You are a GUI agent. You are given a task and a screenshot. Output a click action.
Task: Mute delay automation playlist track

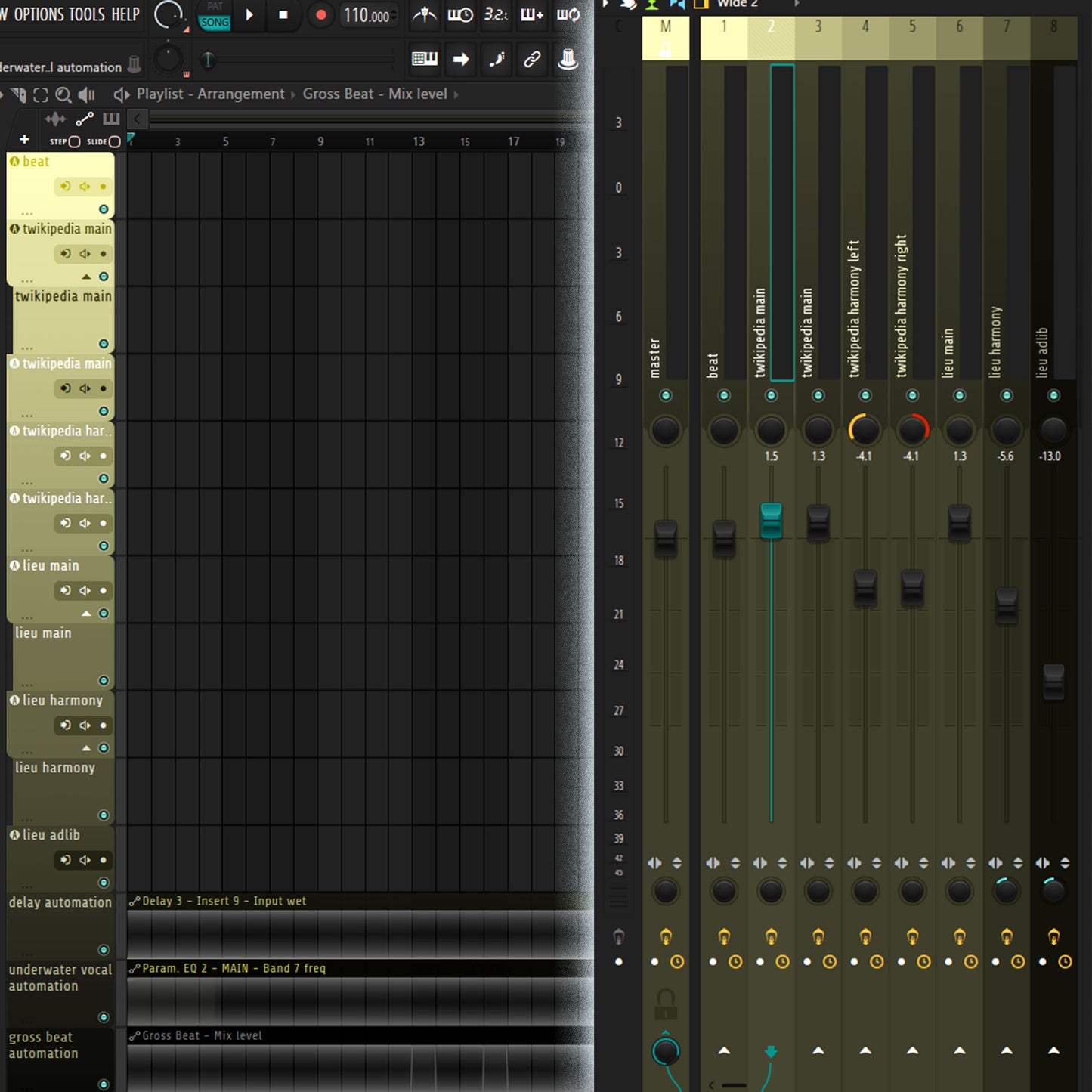[x=104, y=950]
